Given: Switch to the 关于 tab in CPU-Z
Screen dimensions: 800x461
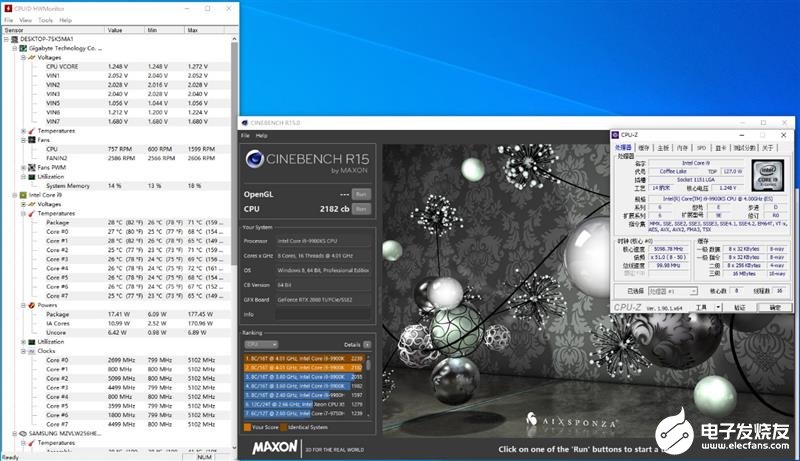Looking at the screenshot, I should tap(767, 147).
